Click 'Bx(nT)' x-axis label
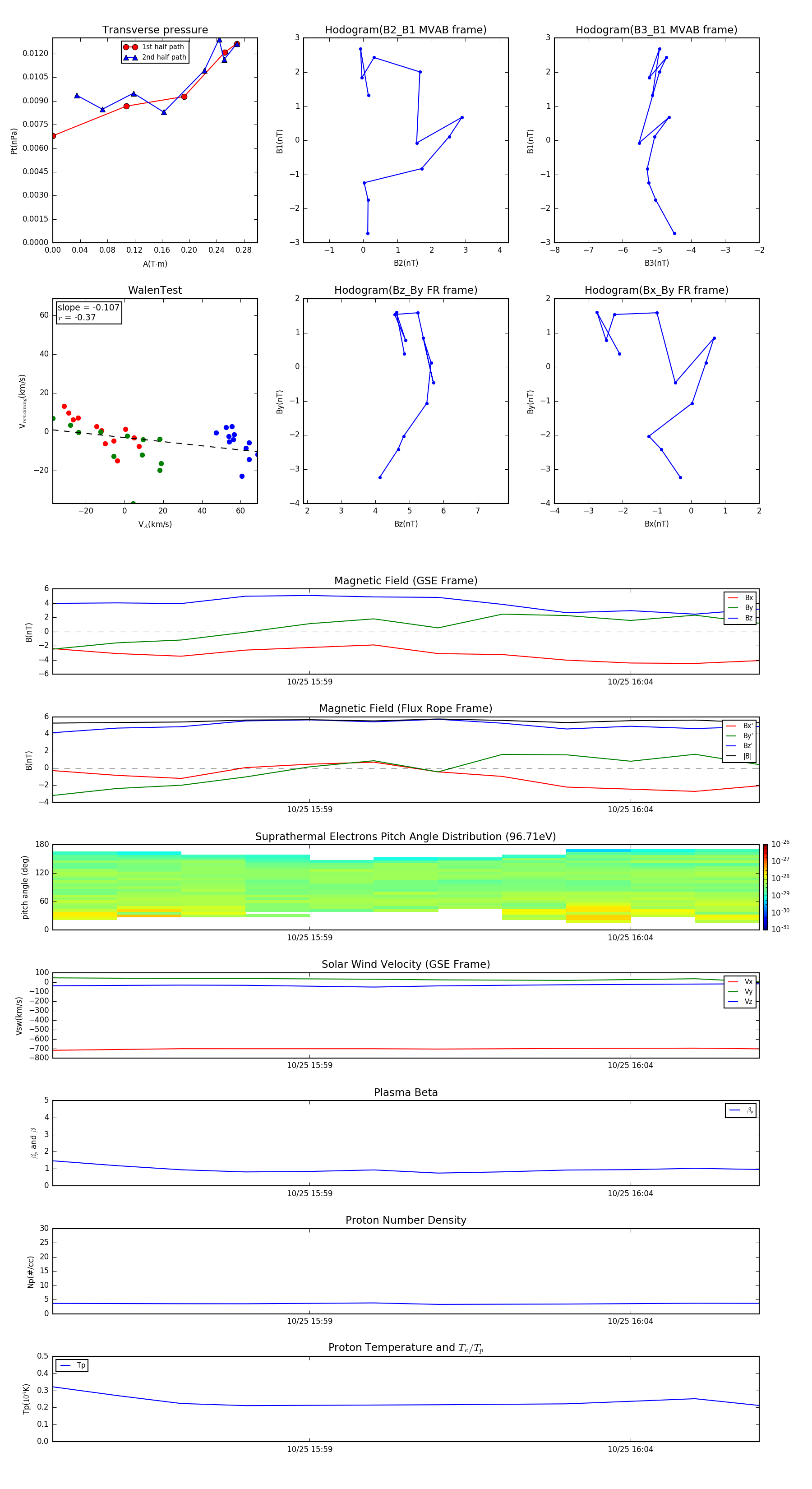Image resolution: width=812 pixels, height=1489 pixels. [656, 524]
